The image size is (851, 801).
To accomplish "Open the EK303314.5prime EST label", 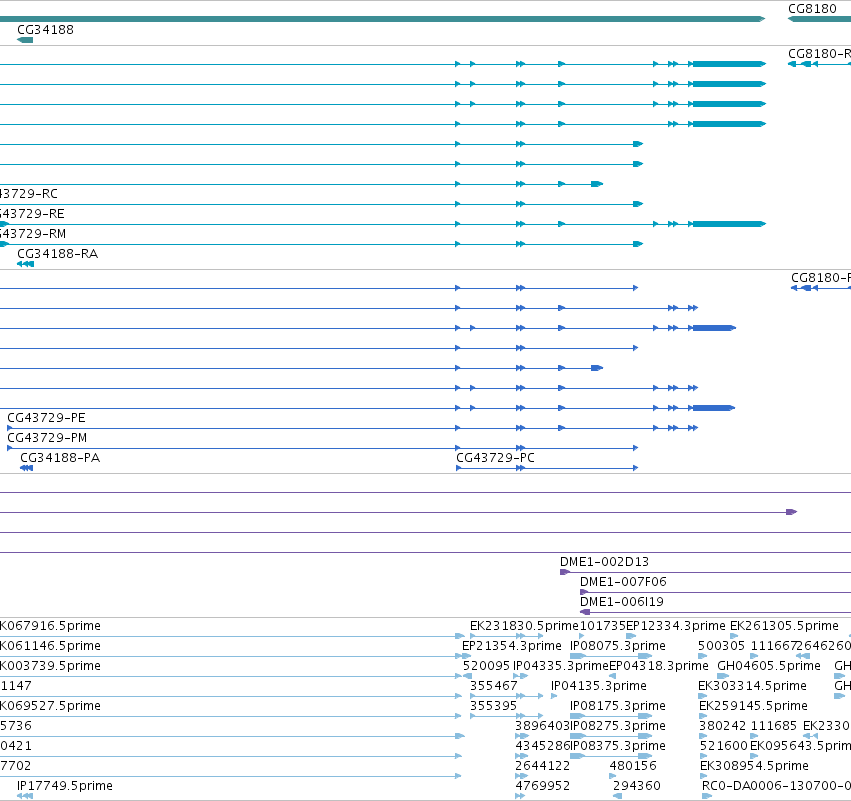I will 752,686.
